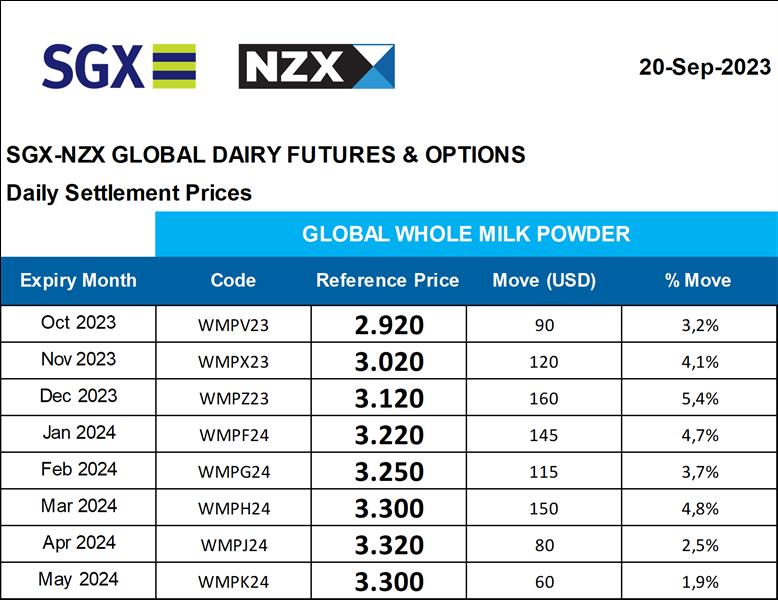
Task: Click the WMPH24 contract code
Action: coord(233,508)
